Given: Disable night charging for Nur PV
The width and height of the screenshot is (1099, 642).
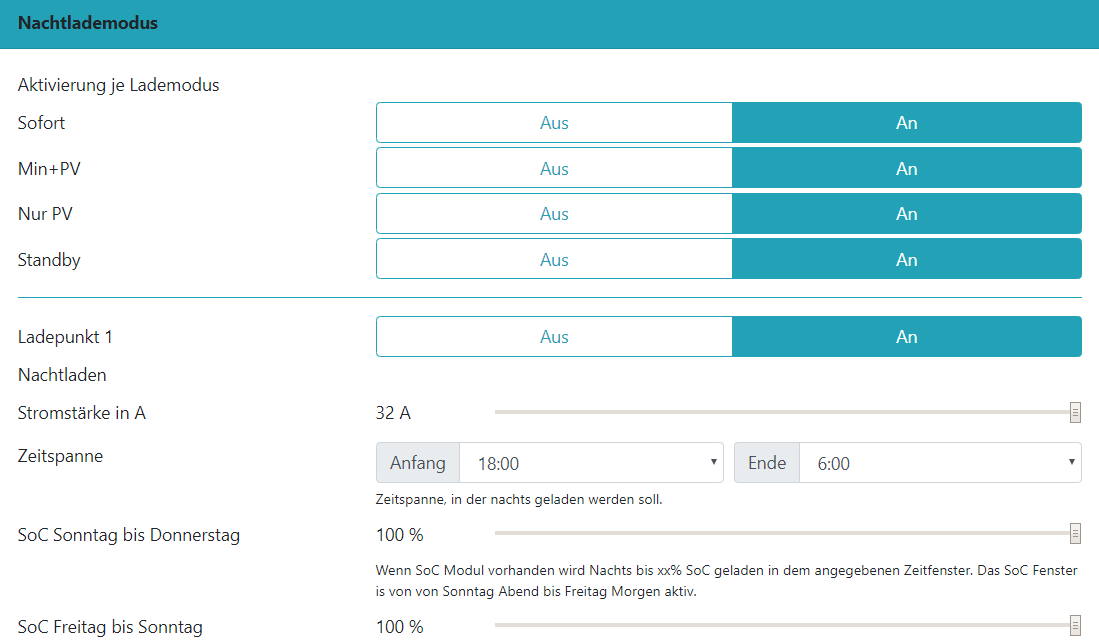Looking at the screenshot, I should pos(554,214).
